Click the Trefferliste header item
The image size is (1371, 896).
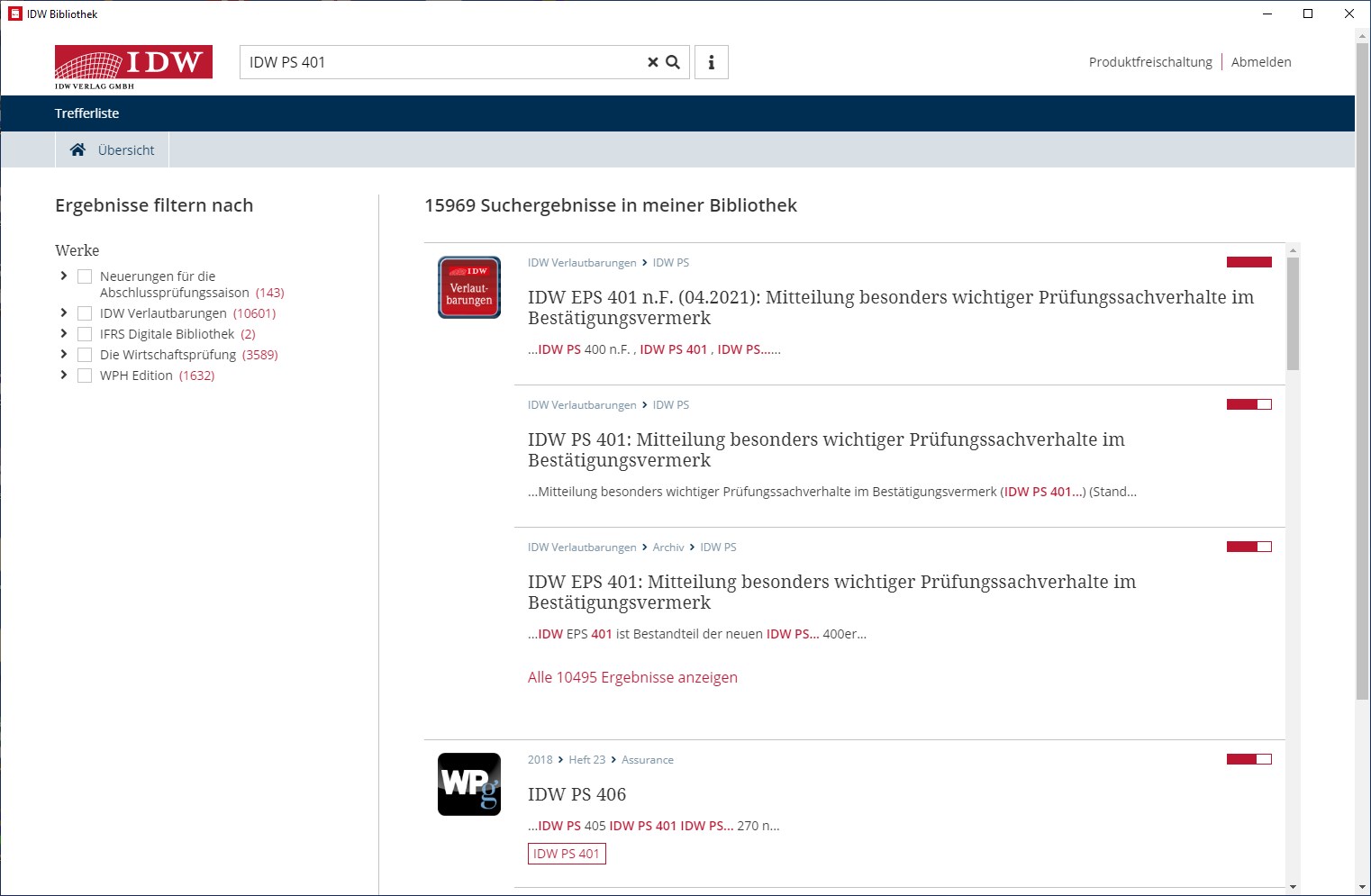pyautogui.click(x=86, y=113)
